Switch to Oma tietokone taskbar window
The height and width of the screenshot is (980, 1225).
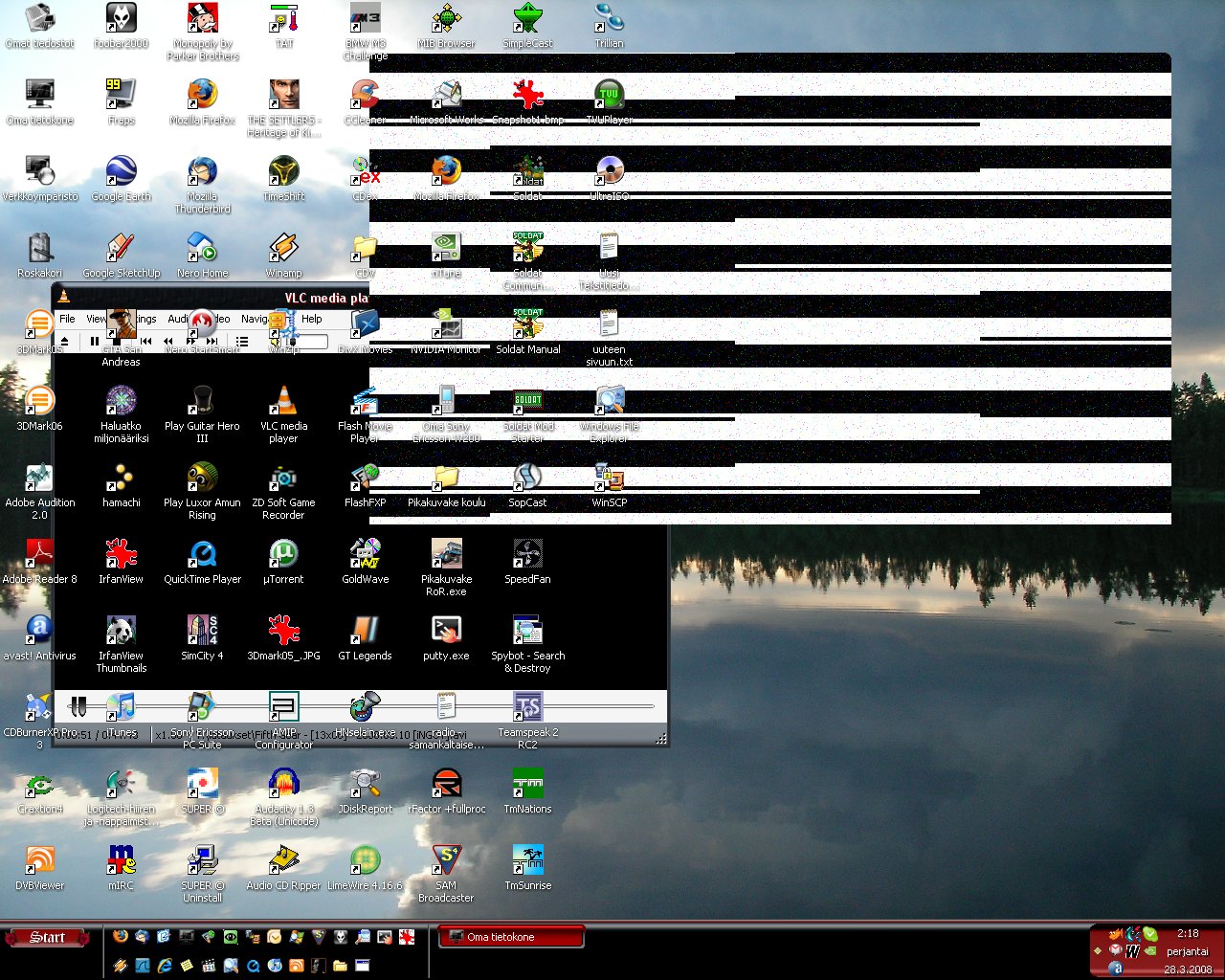[511, 938]
